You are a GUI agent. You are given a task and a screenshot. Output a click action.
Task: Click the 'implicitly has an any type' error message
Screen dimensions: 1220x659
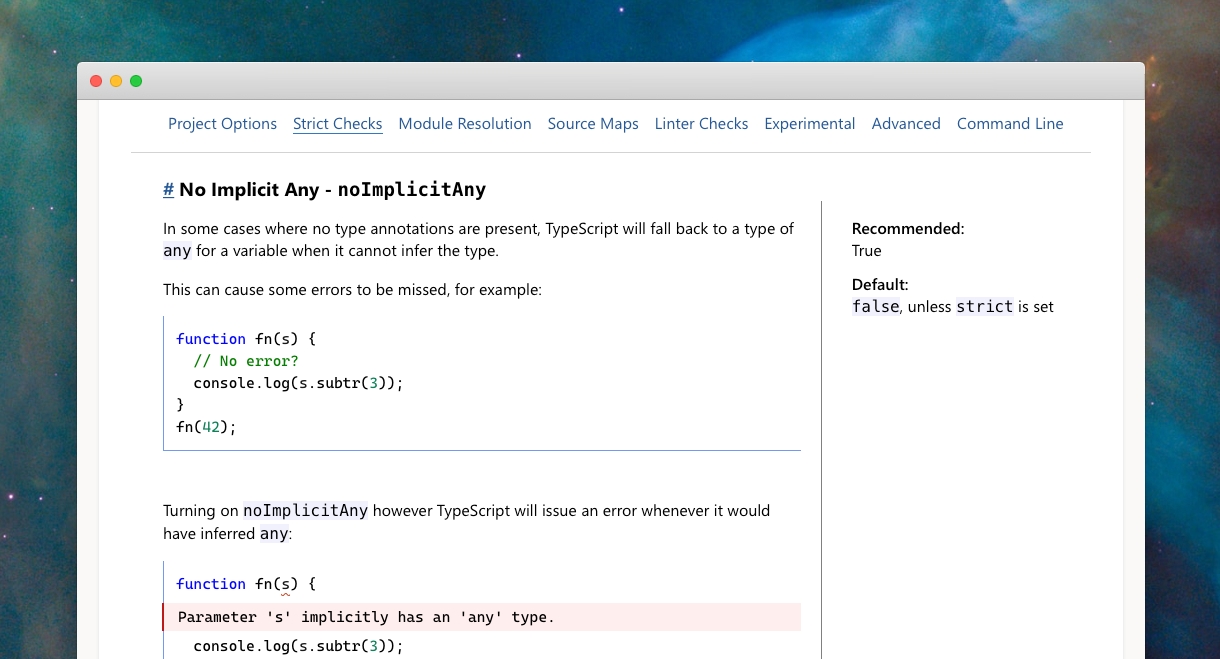tap(366, 617)
